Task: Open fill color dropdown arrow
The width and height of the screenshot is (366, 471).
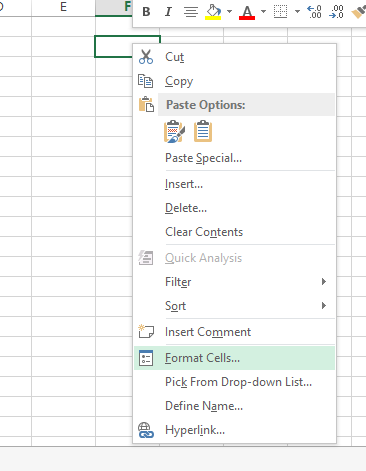Action: pyautogui.click(x=229, y=12)
